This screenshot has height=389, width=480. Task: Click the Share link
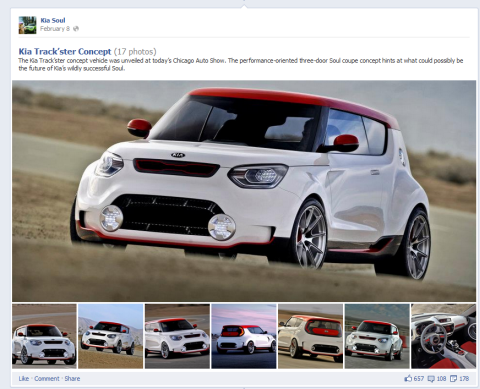(x=72, y=379)
